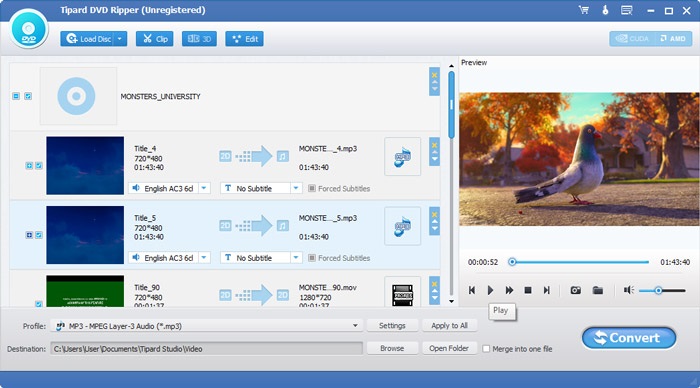The height and width of the screenshot is (388, 700).
Task: Select the Title_4 video thumbnail
Action: pos(85,166)
